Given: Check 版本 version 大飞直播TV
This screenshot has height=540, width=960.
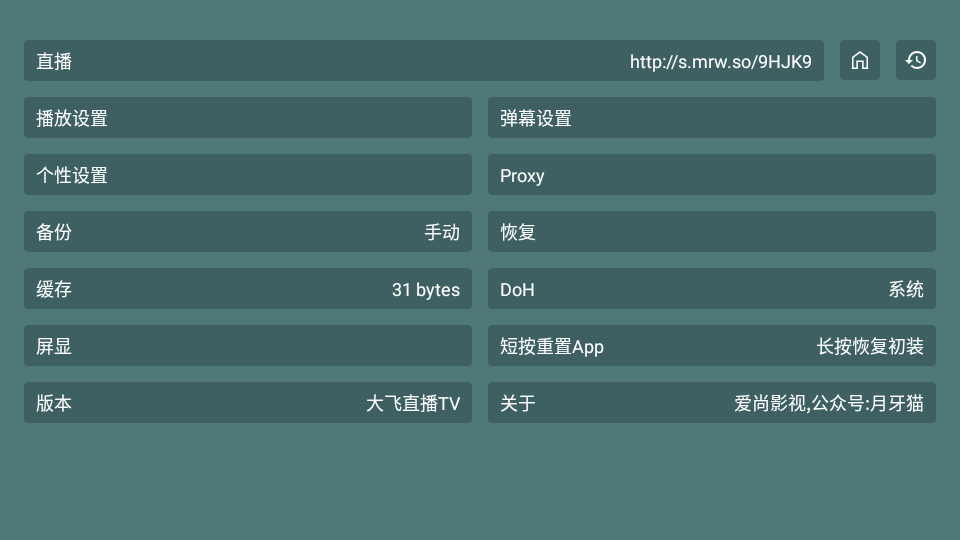Looking at the screenshot, I should point(248,403).
